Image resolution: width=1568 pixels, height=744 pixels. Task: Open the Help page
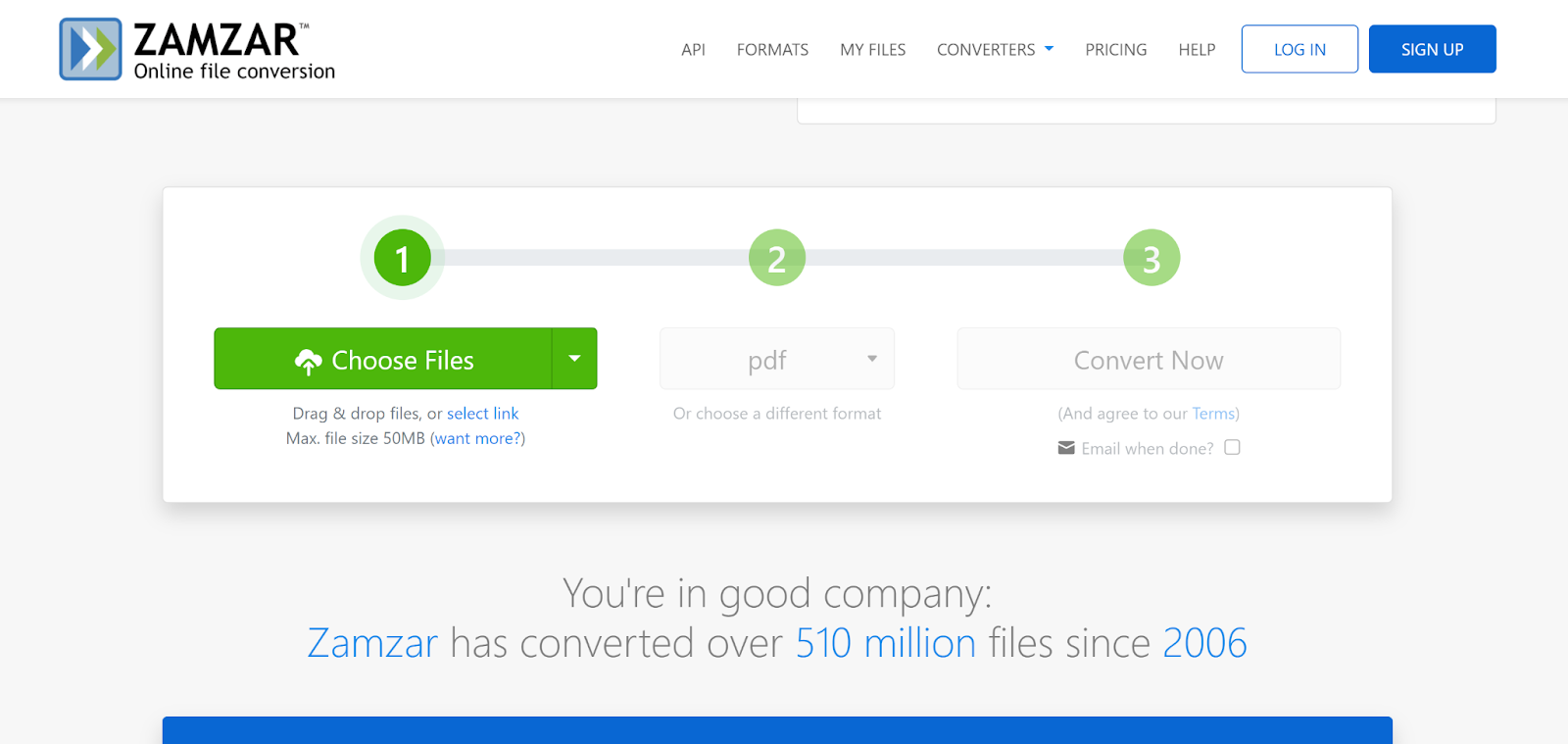pos(1197,49)
